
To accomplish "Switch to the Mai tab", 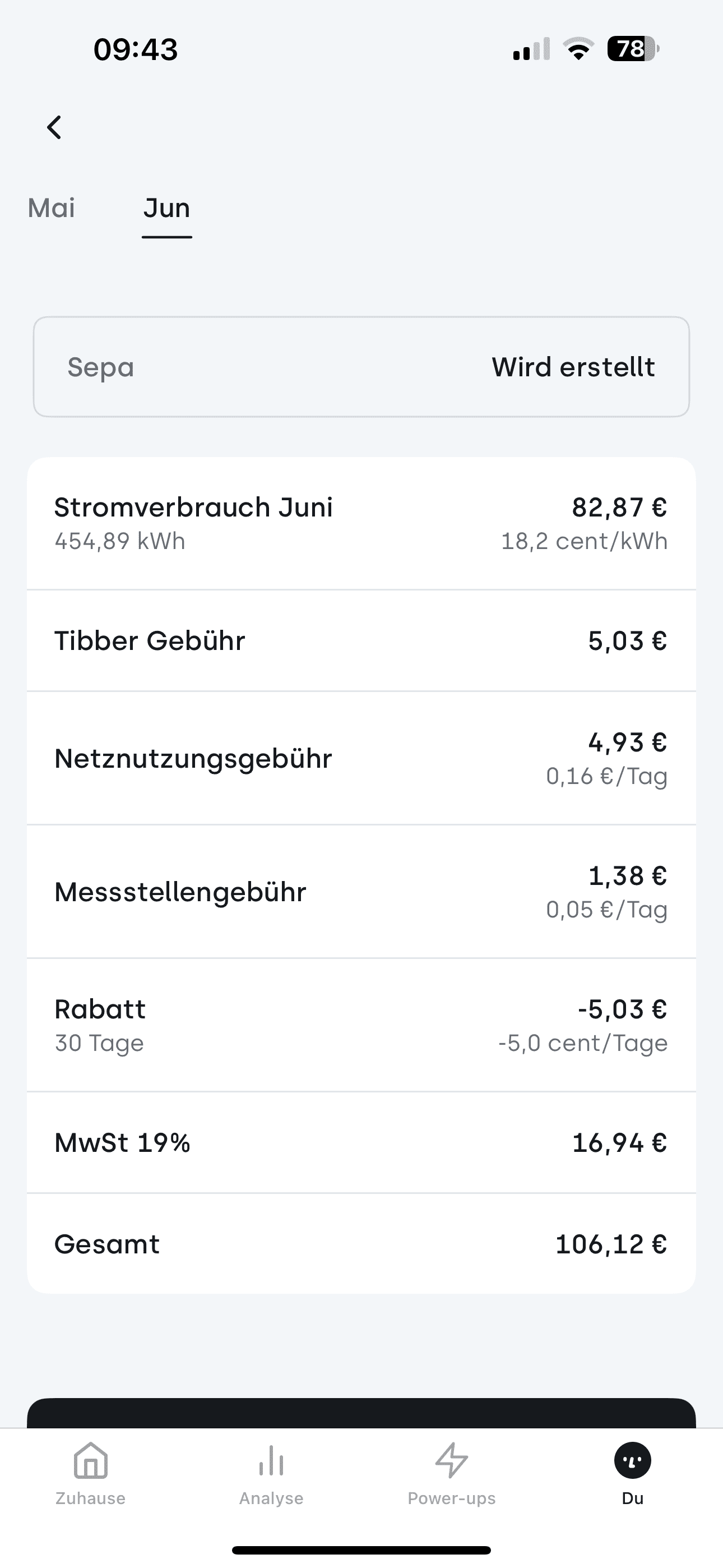I will click(52, 208).
